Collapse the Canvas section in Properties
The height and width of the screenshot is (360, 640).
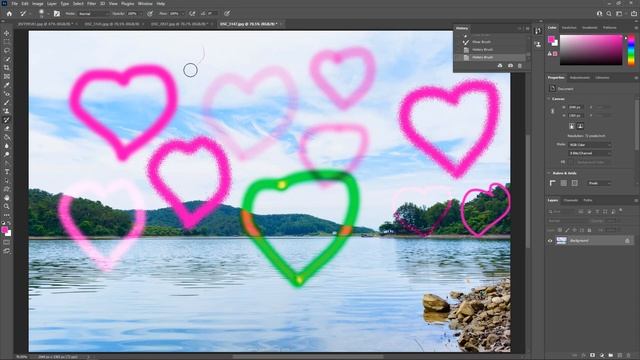549,99
